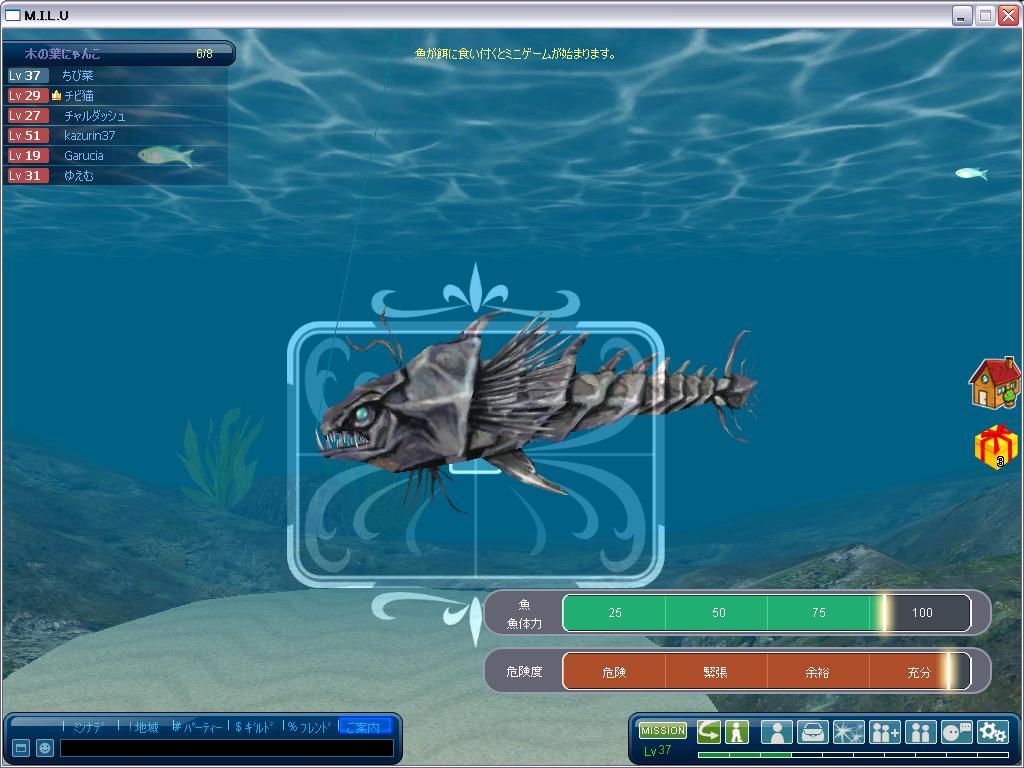Image resolution: width=1024 pixels, height=768 pixels.
Task: Open the MISSION panel
Action: click(663, 731)
